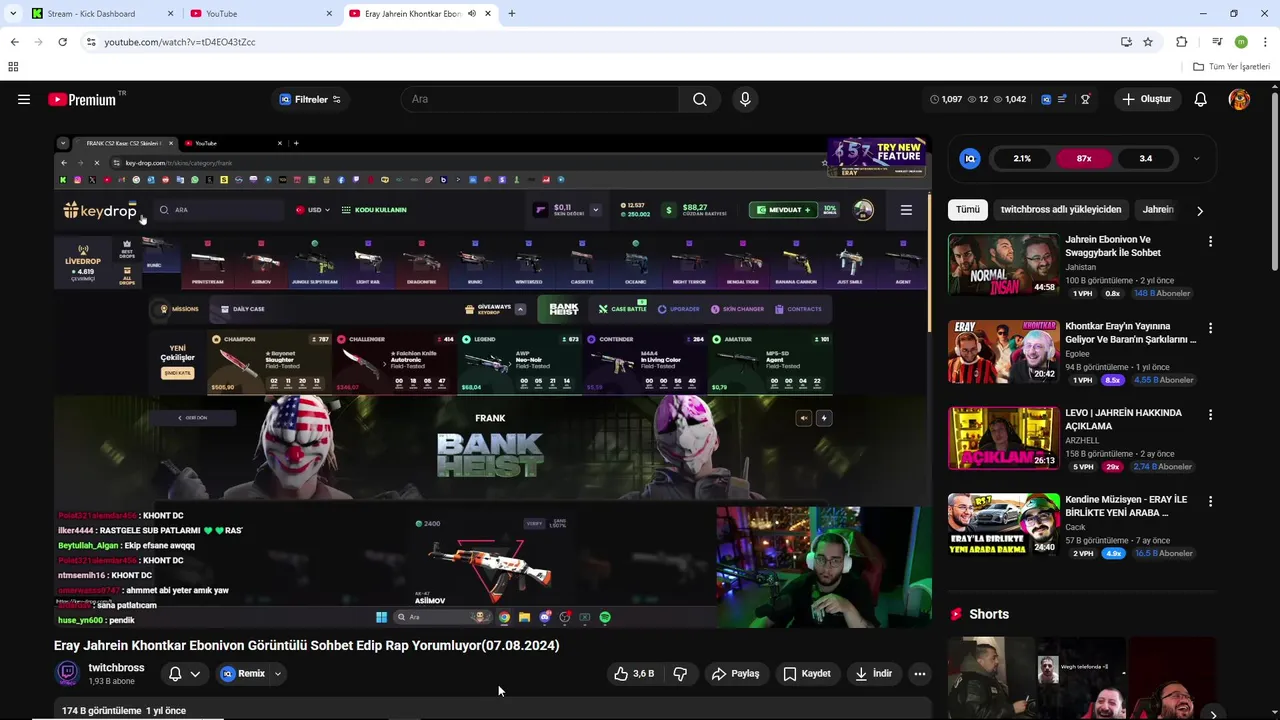Open Chrome media controls icon
Image resolution: width=1280 pixels, height=720 pixels.
tap(1217, 42)
